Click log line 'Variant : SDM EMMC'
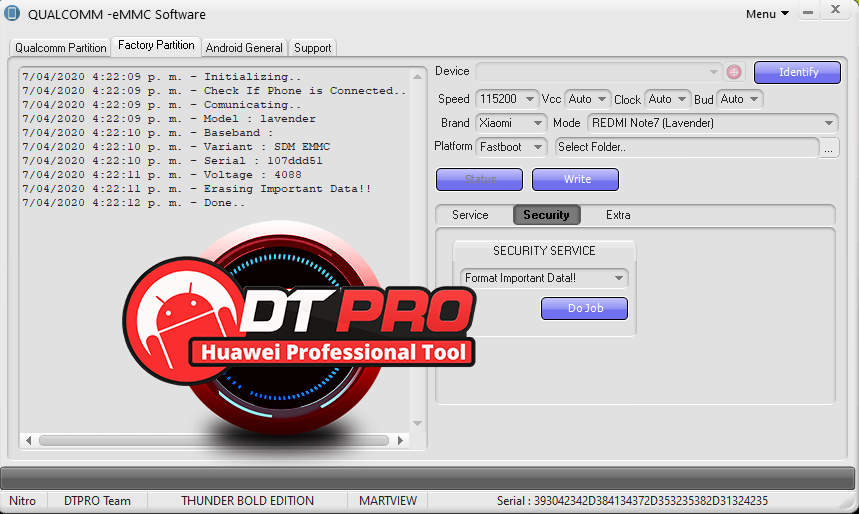Image resolution: width=859 pixels, height=514 pixels. (x=176, y=146)
